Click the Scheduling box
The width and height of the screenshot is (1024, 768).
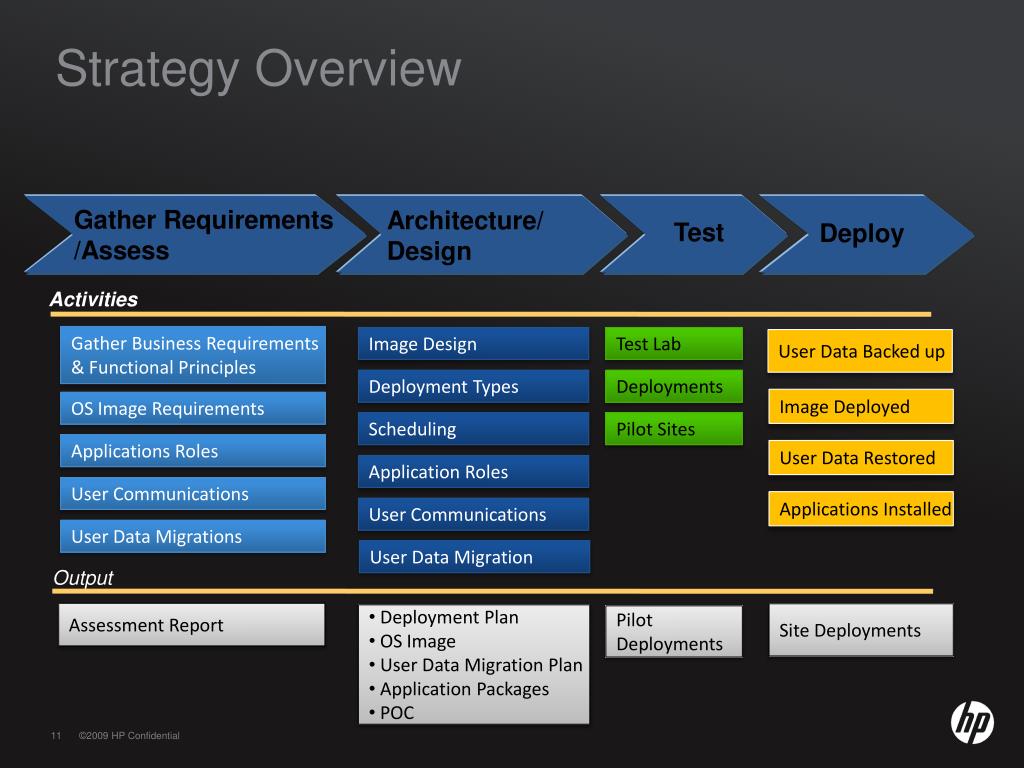[473, 429]
